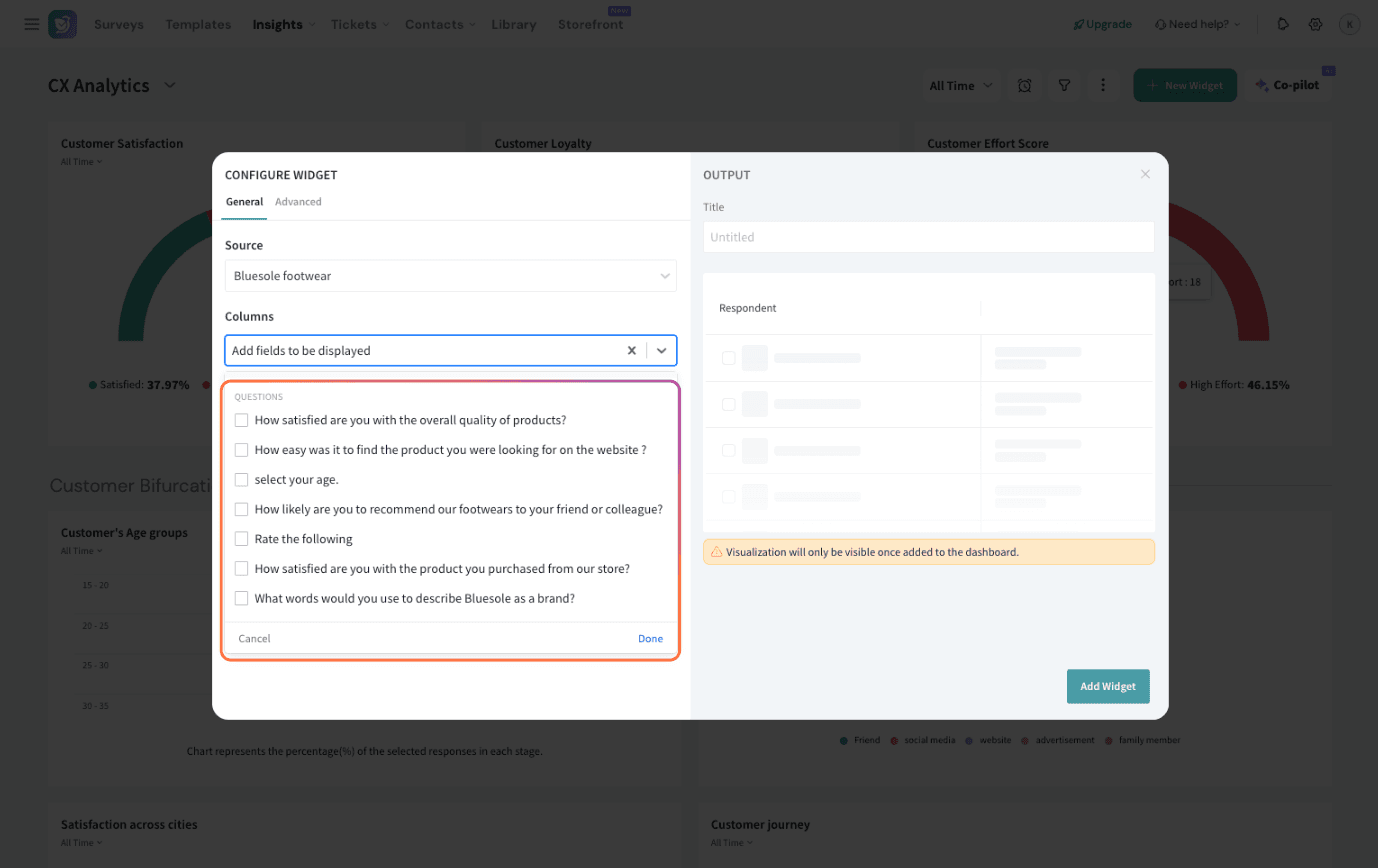Click Done in the questions list
The width and height of the screenshot is (1378, 868).
click(x=650, y=639)
